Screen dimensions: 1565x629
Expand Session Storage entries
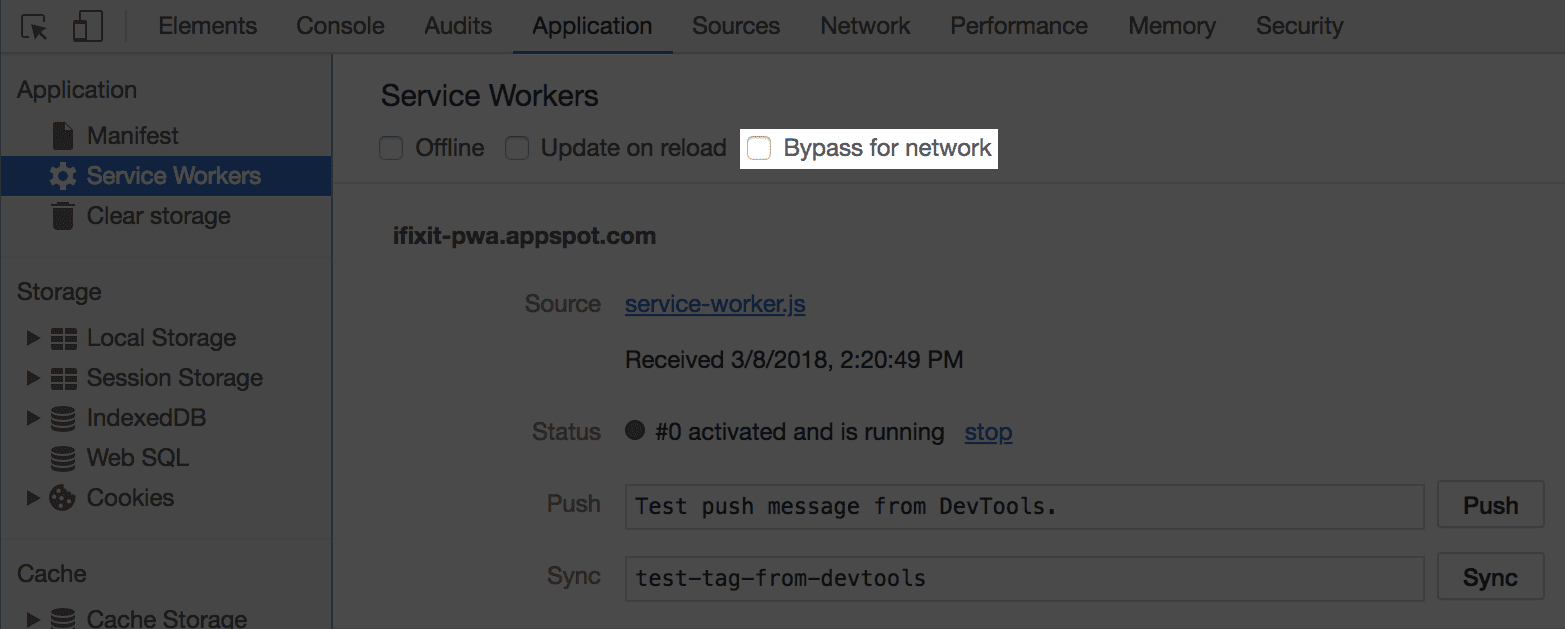(32, 377)
